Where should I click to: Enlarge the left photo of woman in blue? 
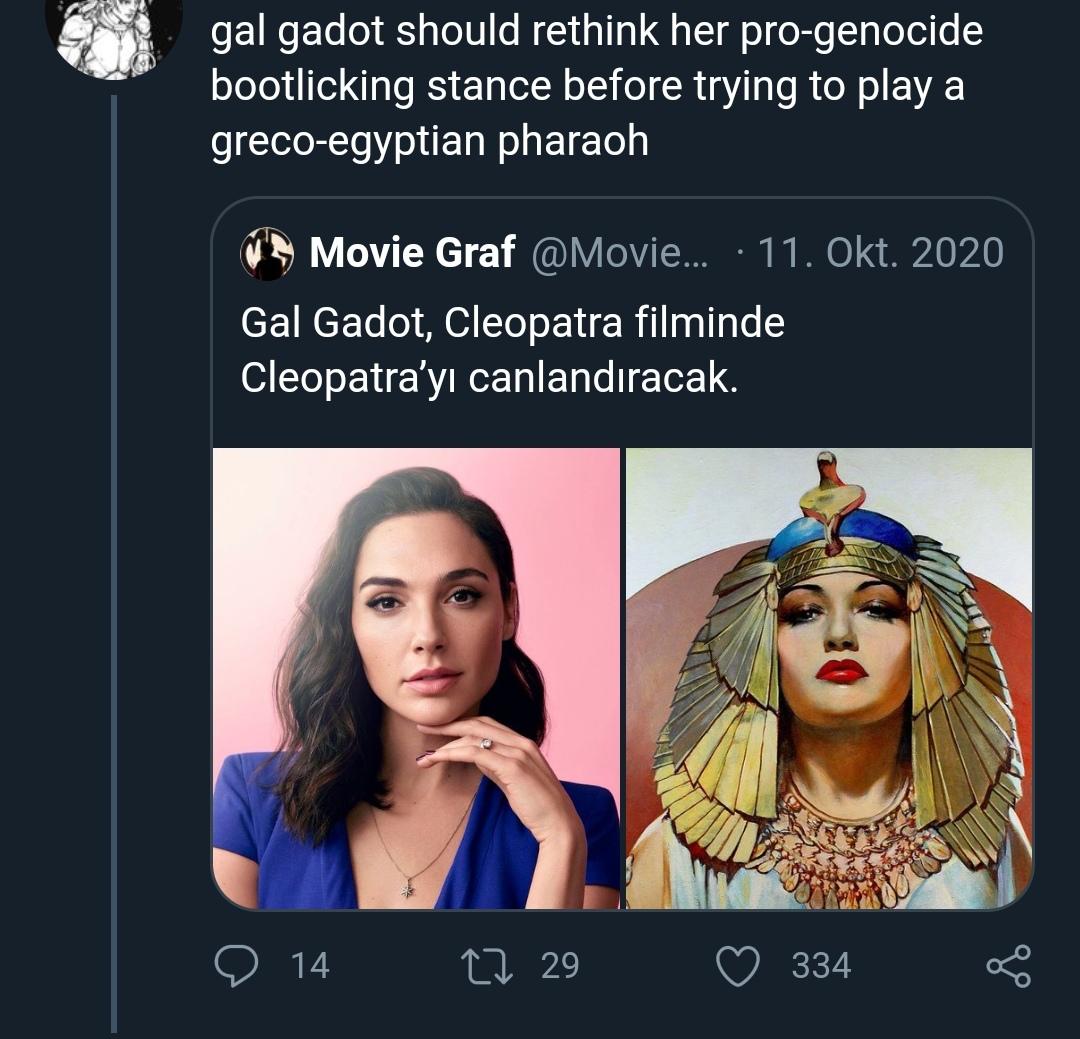[416, 678]
